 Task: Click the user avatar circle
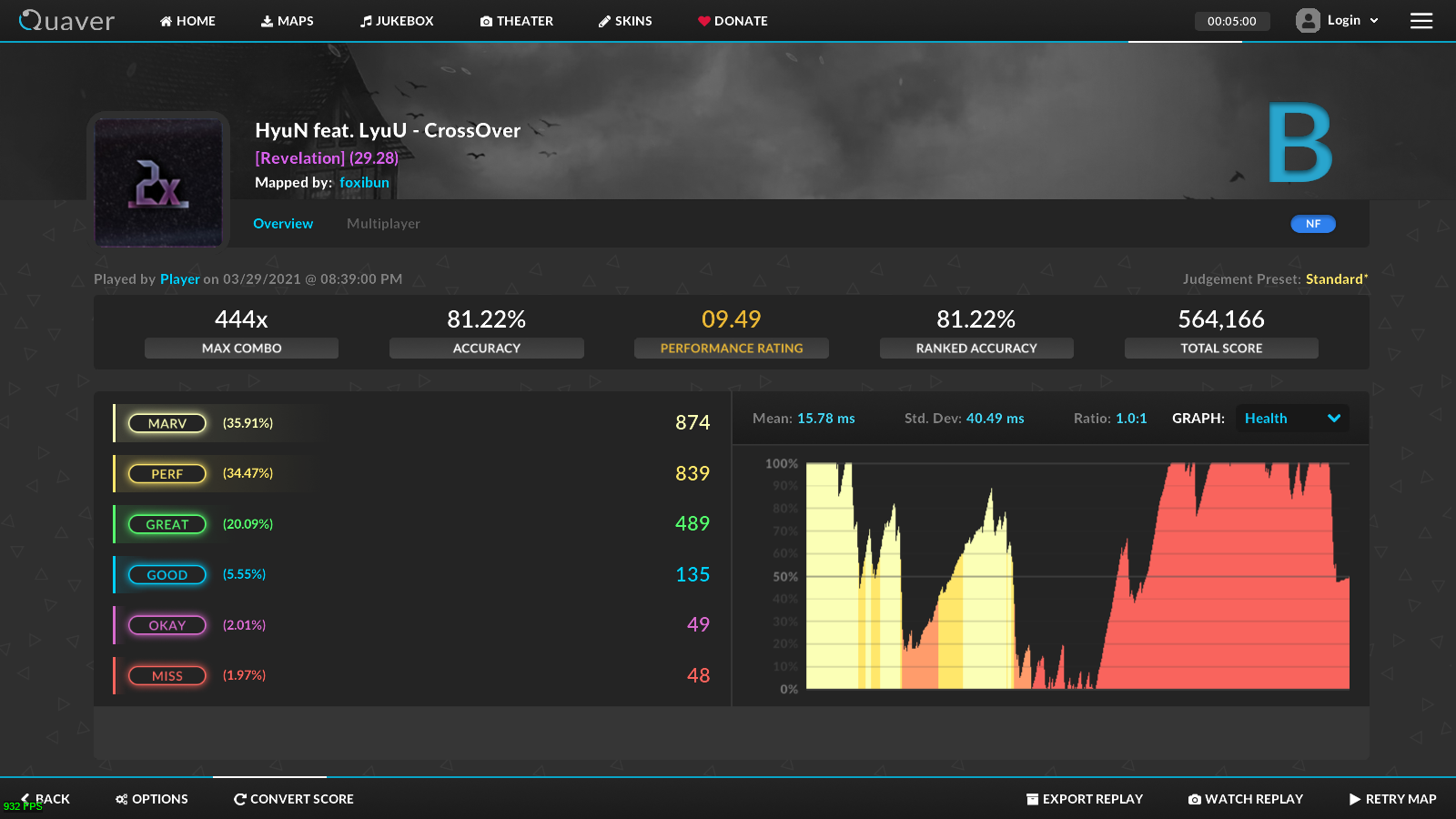point(1308,20)
